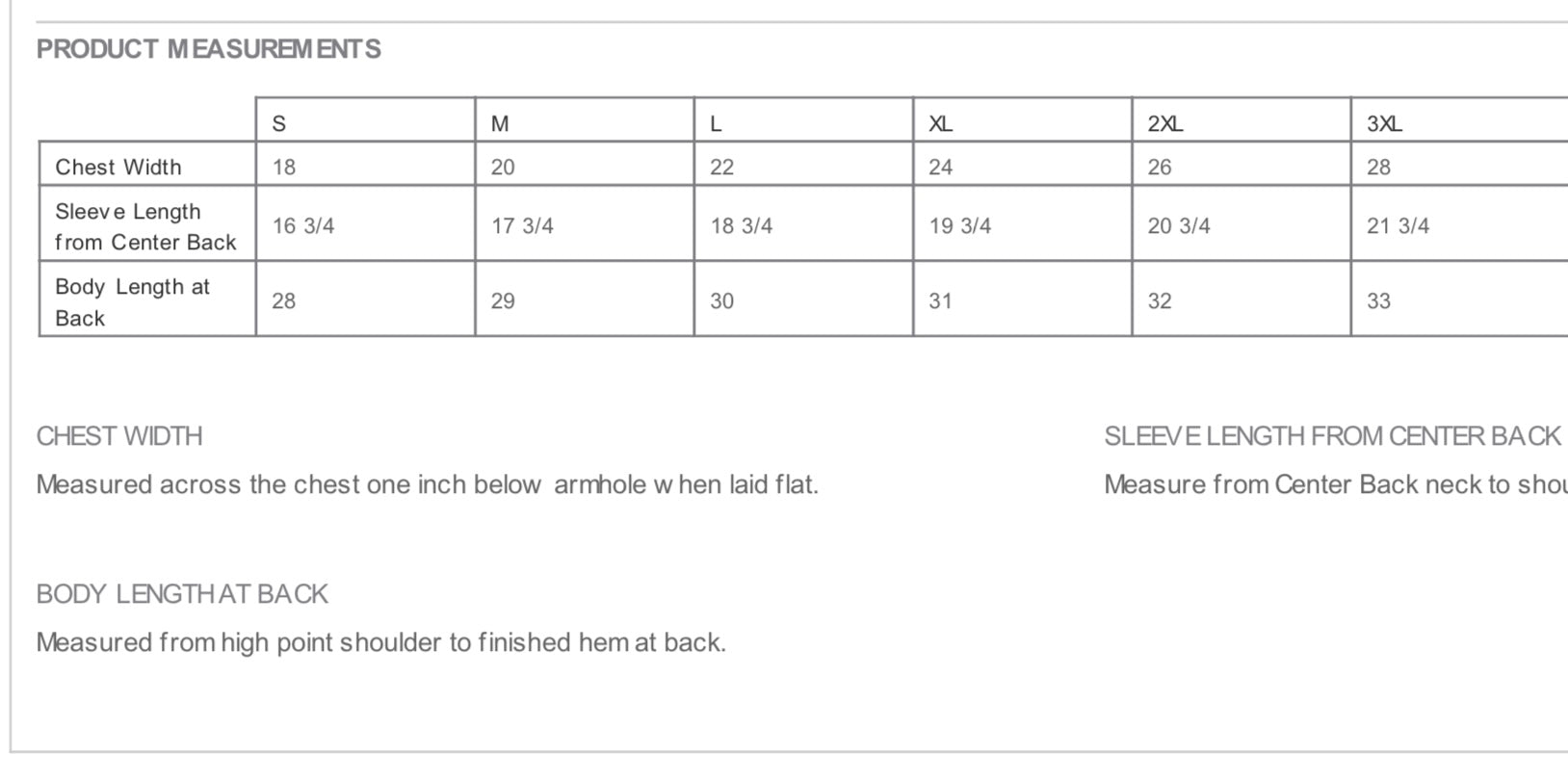
Task: Select the BODY LENGTH AT BACK description heading
Action: click(182, 594)
